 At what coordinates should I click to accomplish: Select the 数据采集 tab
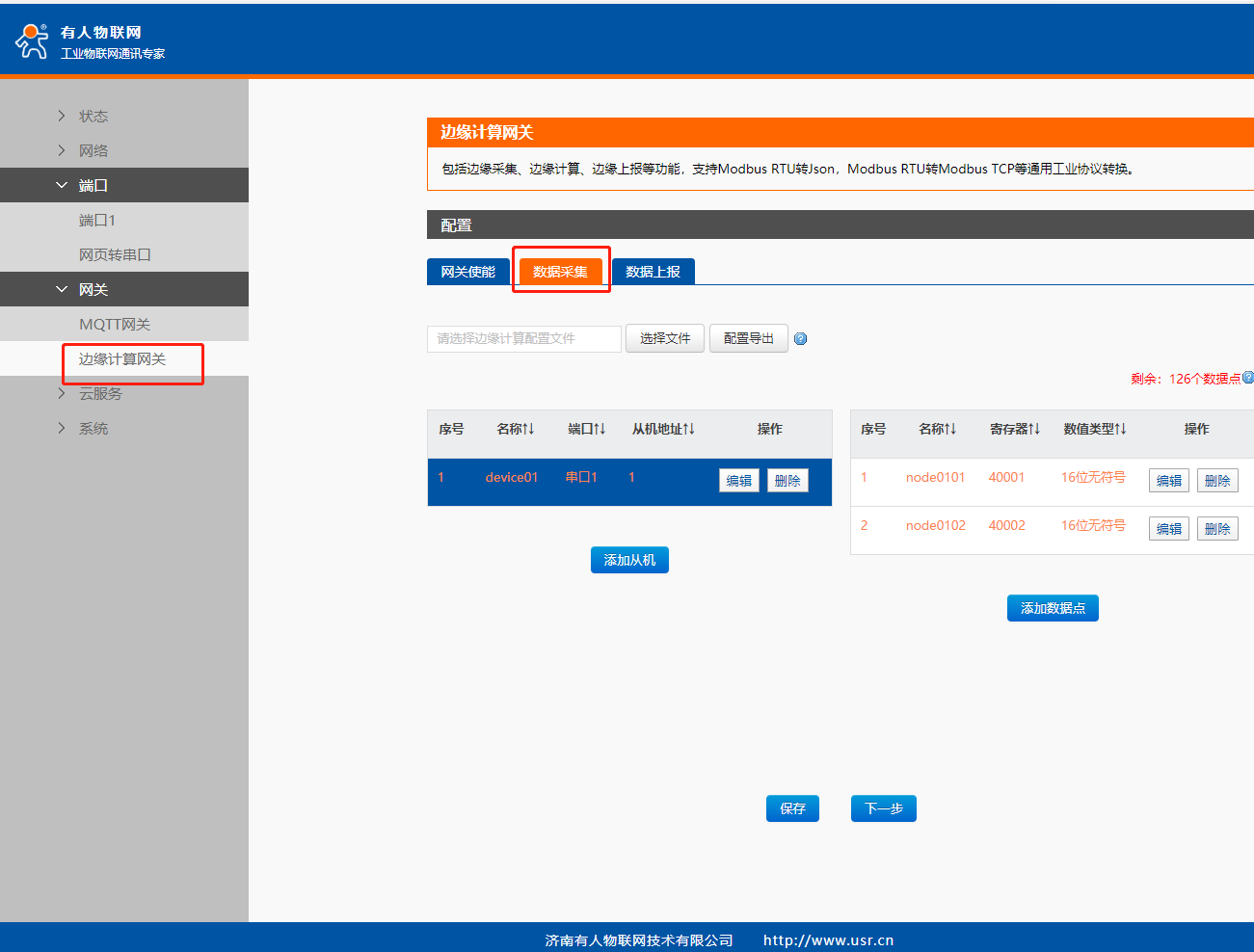click(560, 272)
